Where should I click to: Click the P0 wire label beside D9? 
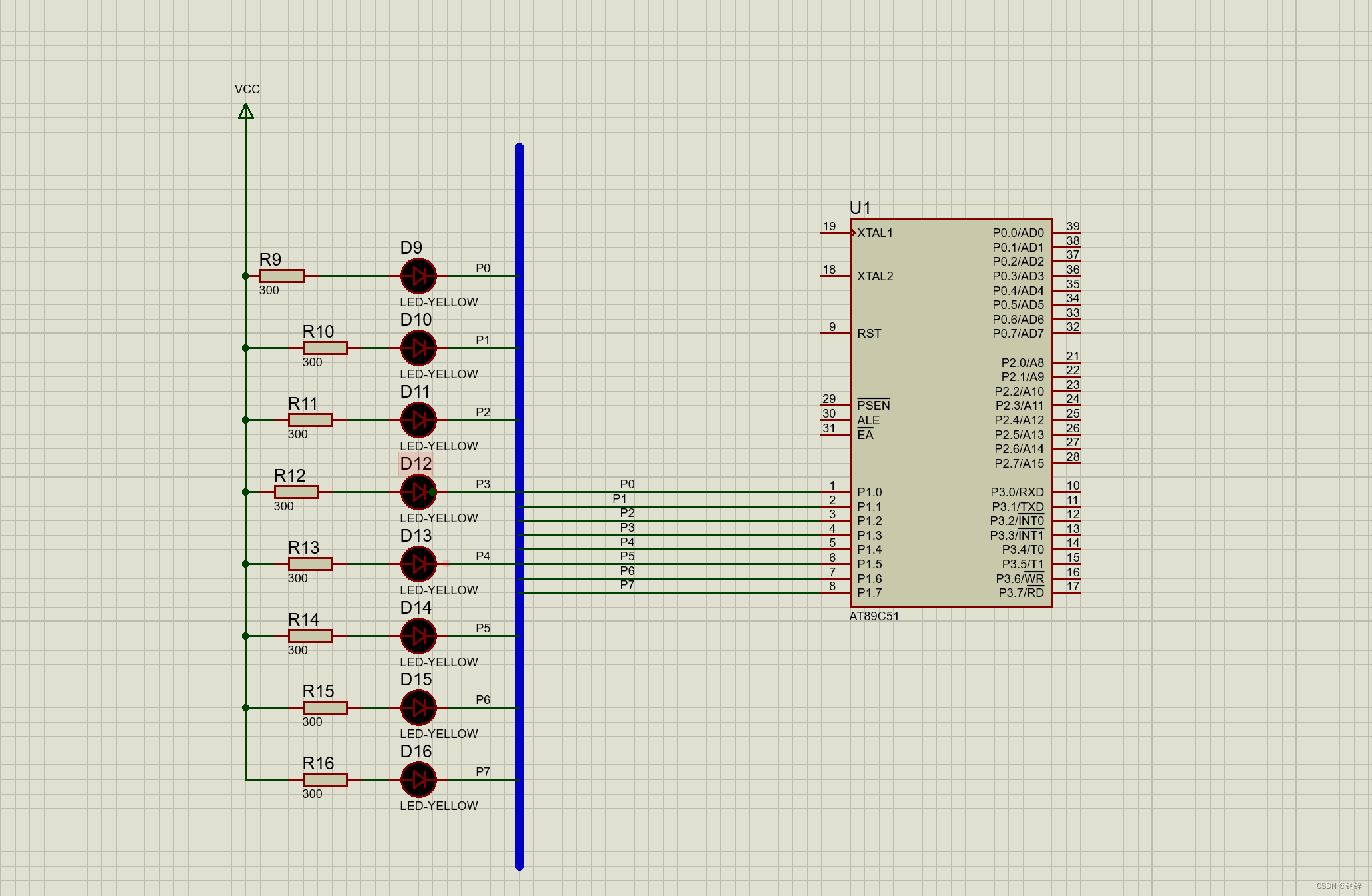click(483, 268)
